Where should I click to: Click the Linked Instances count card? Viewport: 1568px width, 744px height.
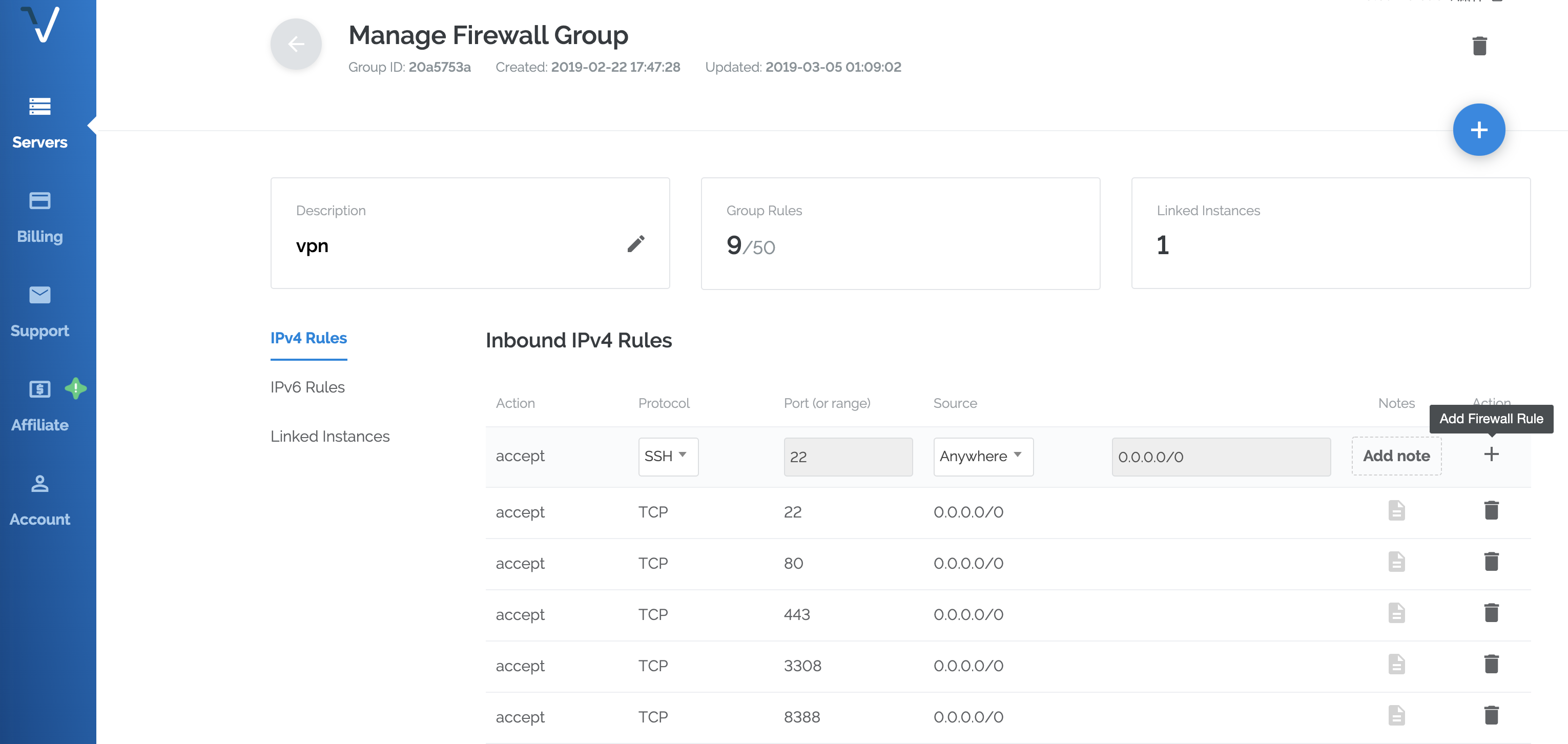point(1331,233)
